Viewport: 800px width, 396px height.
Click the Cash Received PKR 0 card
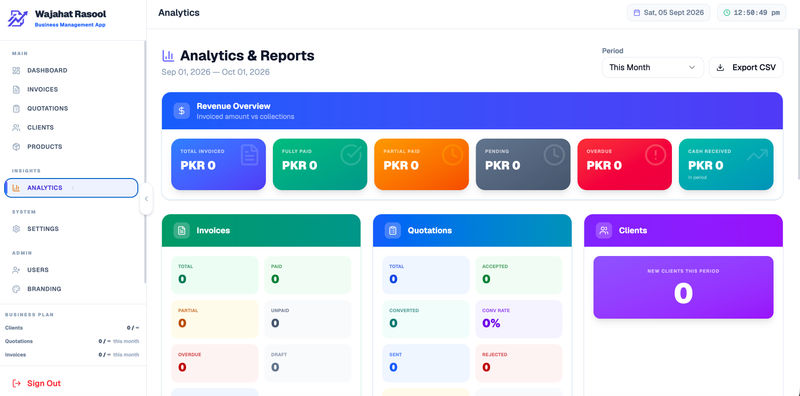[726, 164]
